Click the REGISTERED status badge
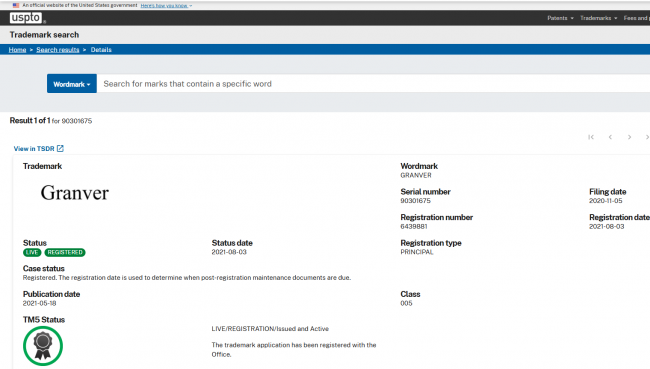Image resolution: width=650 pixels, height=369 pixels. point(65,252)
